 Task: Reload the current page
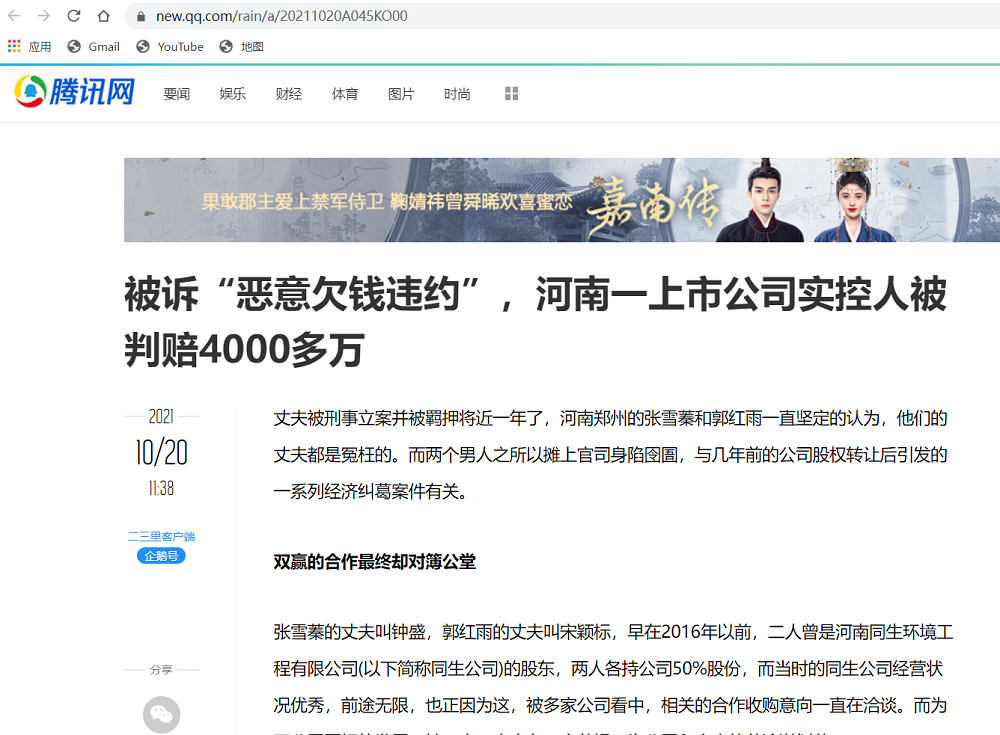(x=74, y=16)
